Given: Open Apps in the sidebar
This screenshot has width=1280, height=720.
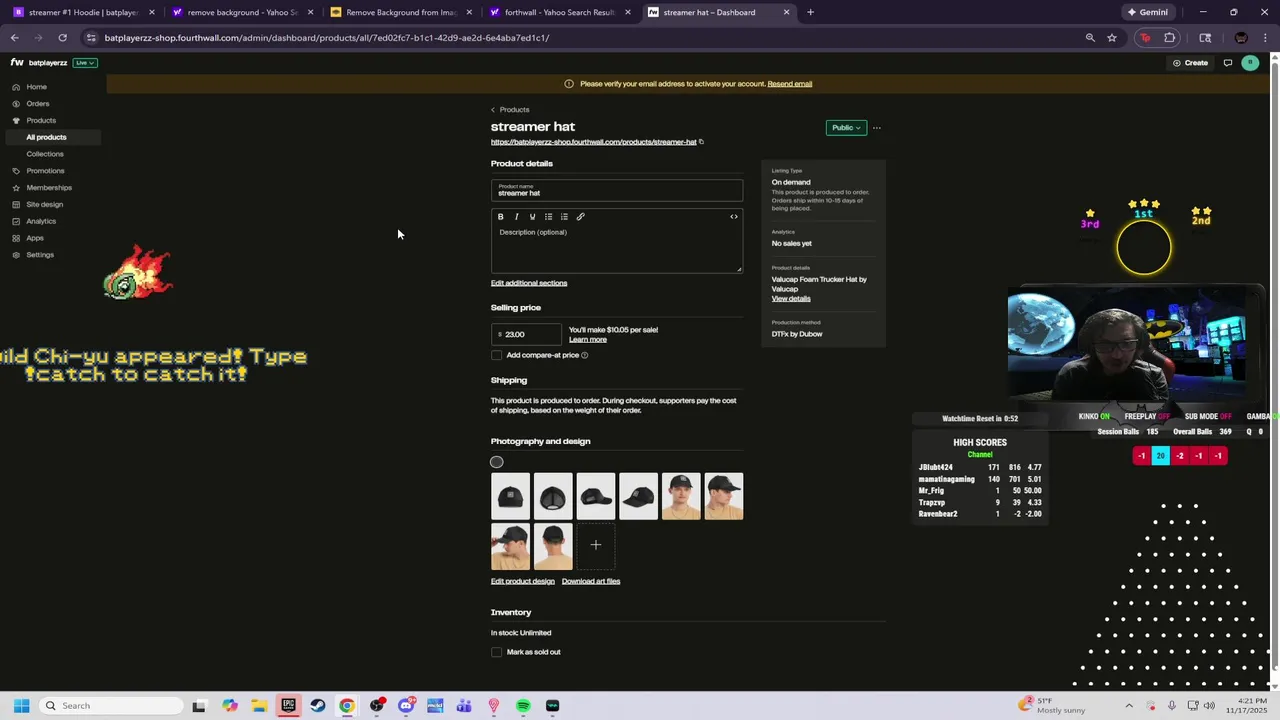Looking at the screenshot, I should pos(35,238).
